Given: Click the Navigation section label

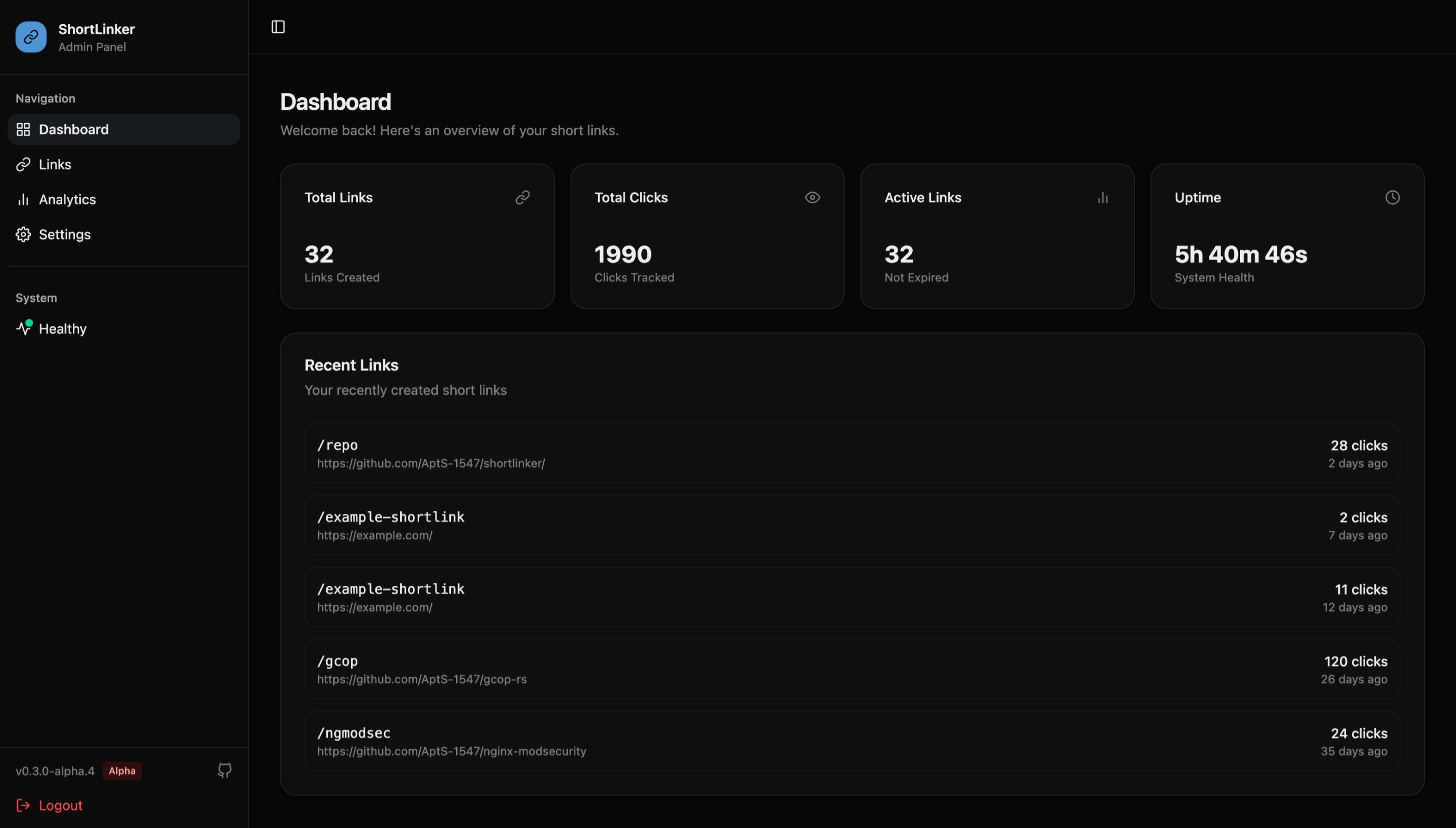Looking at the screenshot, I should 45,98.
